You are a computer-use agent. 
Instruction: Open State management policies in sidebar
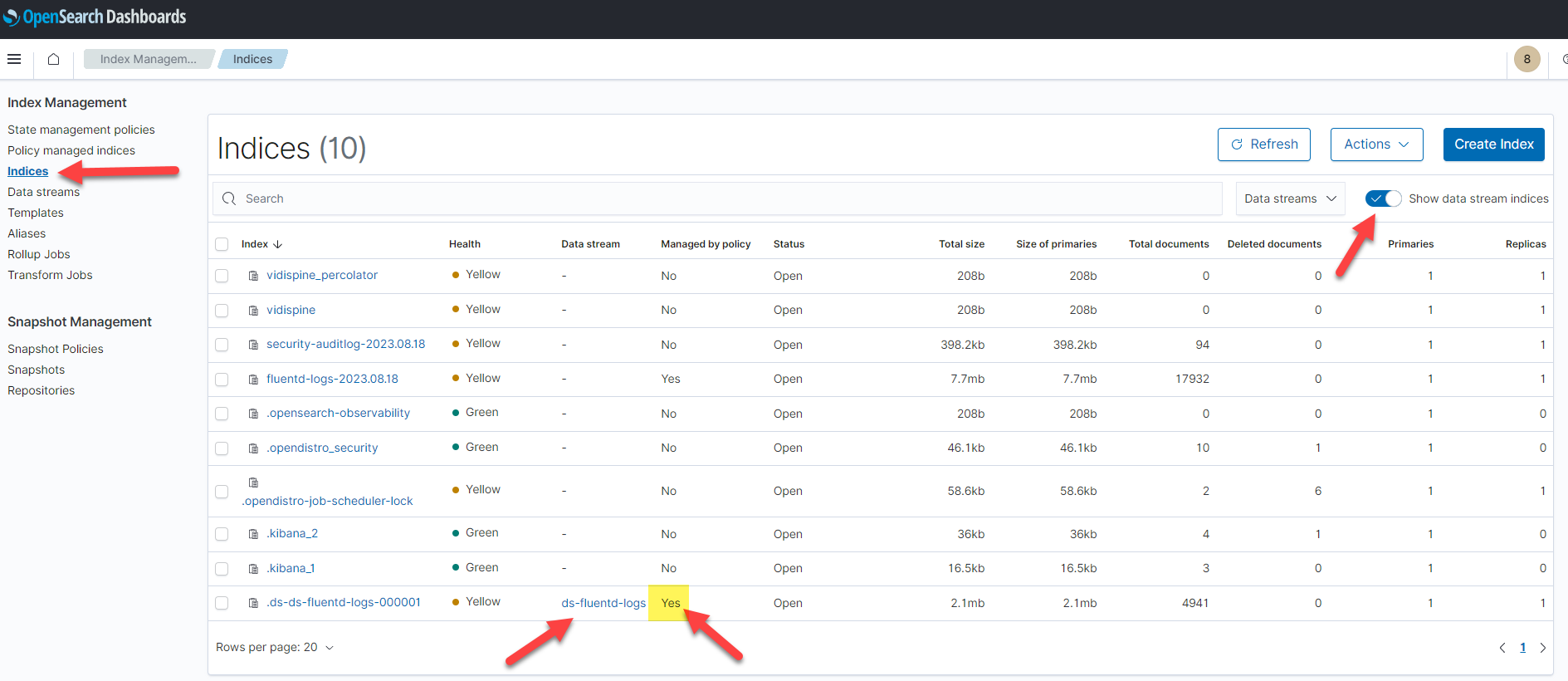(81, 130)
